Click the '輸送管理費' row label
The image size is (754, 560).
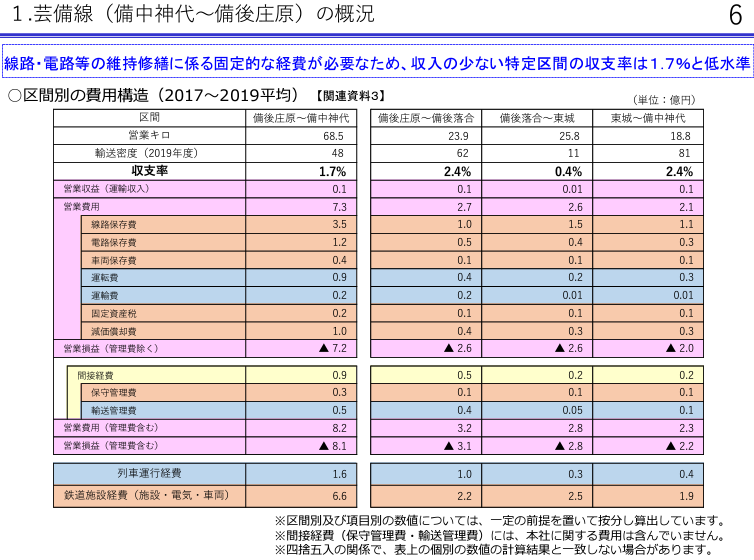114,411
